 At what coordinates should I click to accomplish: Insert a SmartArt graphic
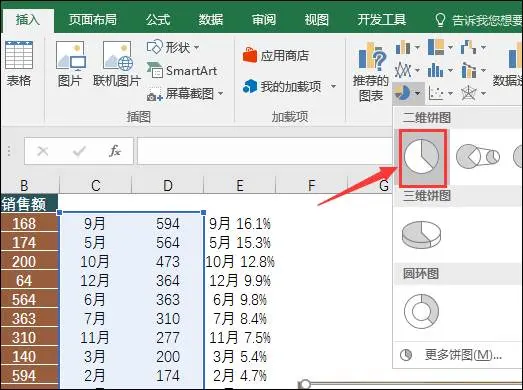pyautogui.click(x=182, y=70)
